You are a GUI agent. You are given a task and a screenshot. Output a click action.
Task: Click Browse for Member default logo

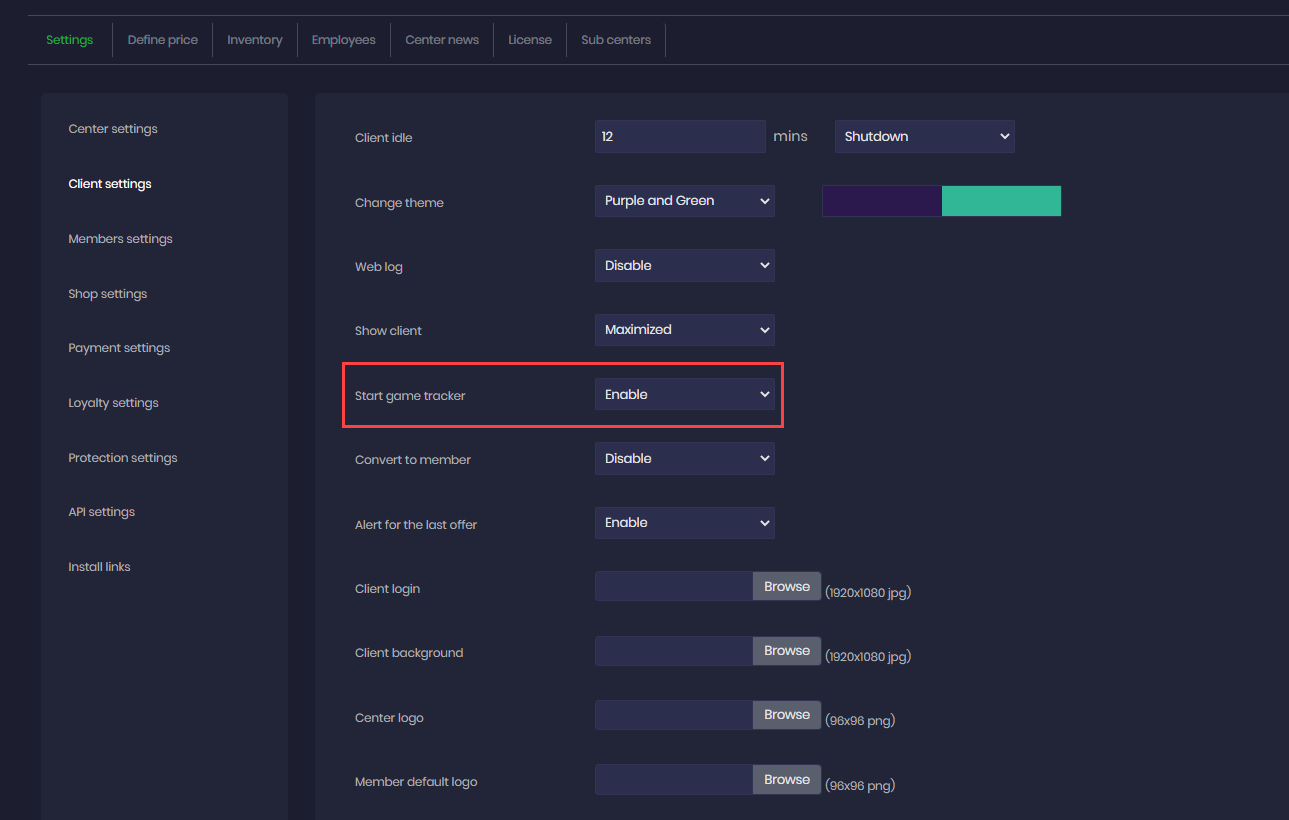[786, 780]
